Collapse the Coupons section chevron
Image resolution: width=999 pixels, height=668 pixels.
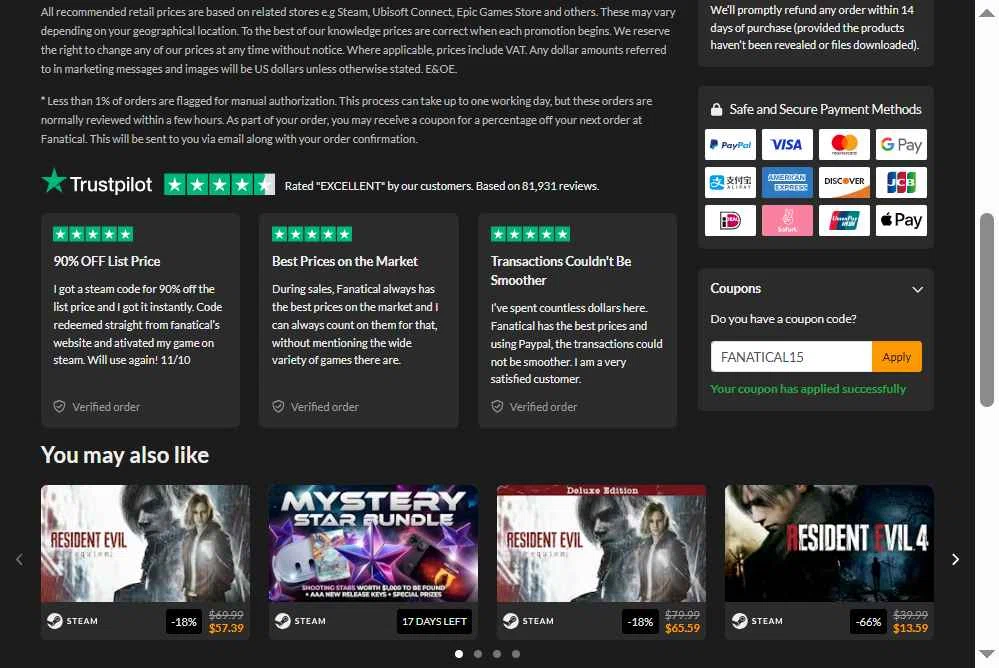(x=917, y=289)
